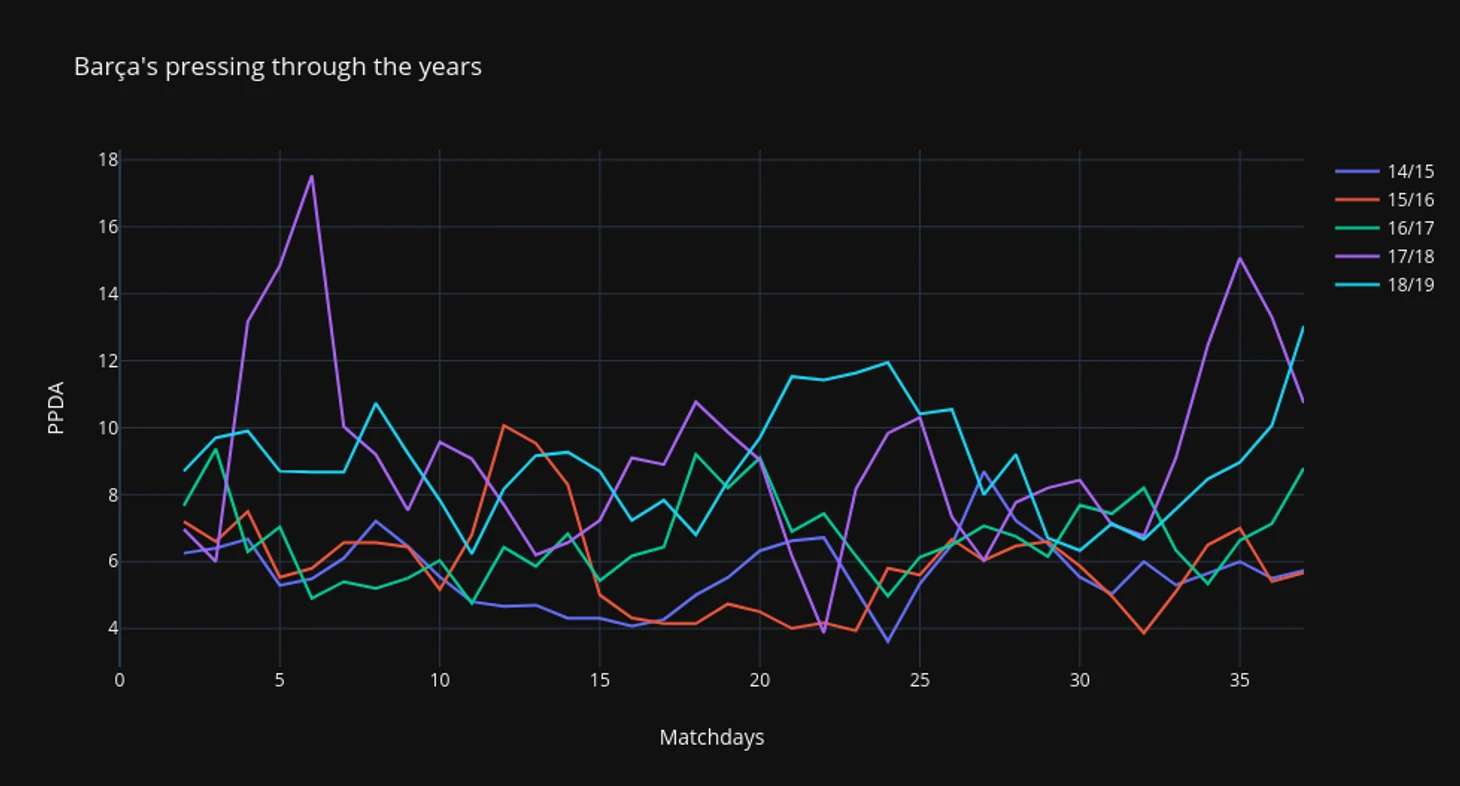This screenshot has height=786, width=1460.
Task: Hide the 16/17 series via the legend
Action: pos(1385,228)
